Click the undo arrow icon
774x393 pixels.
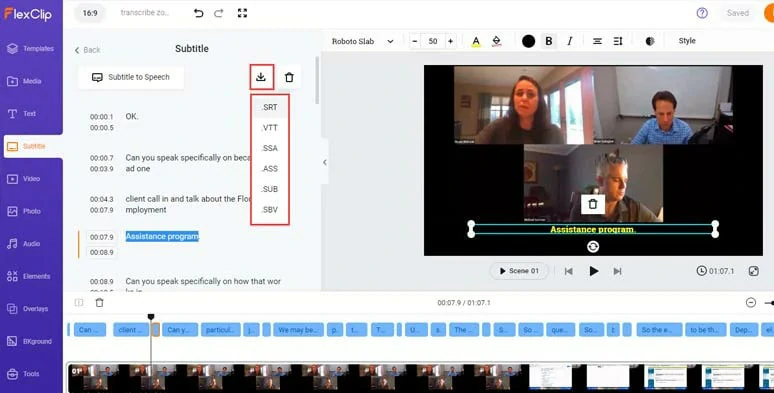click(x=198, y=13)
